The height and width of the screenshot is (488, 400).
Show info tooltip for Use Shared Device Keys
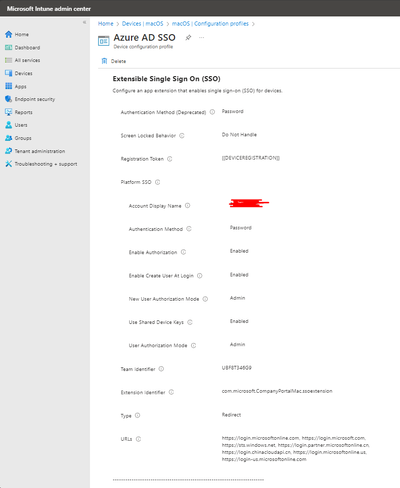[190, 322]
